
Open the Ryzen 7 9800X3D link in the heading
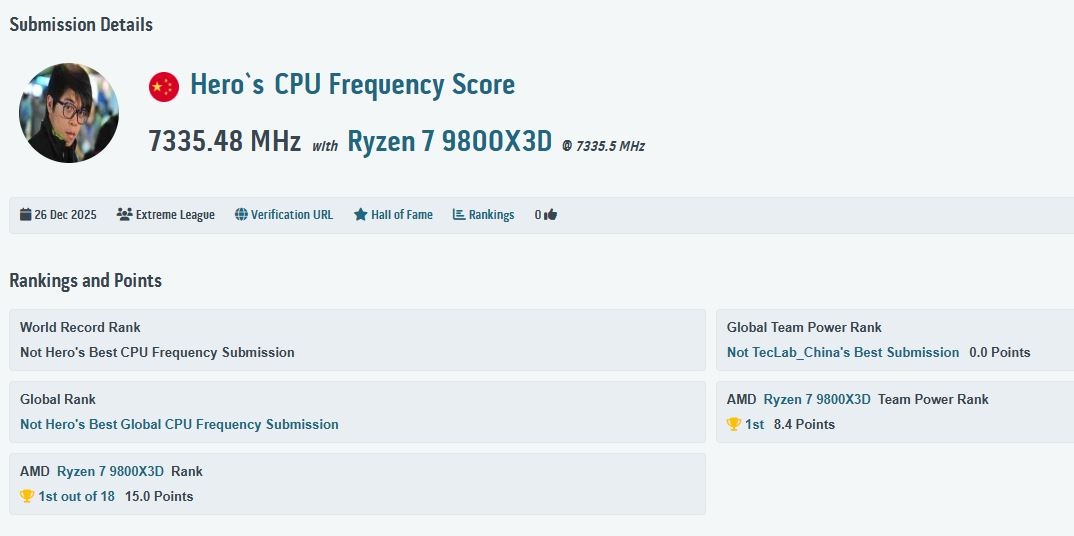pos(449,142)
